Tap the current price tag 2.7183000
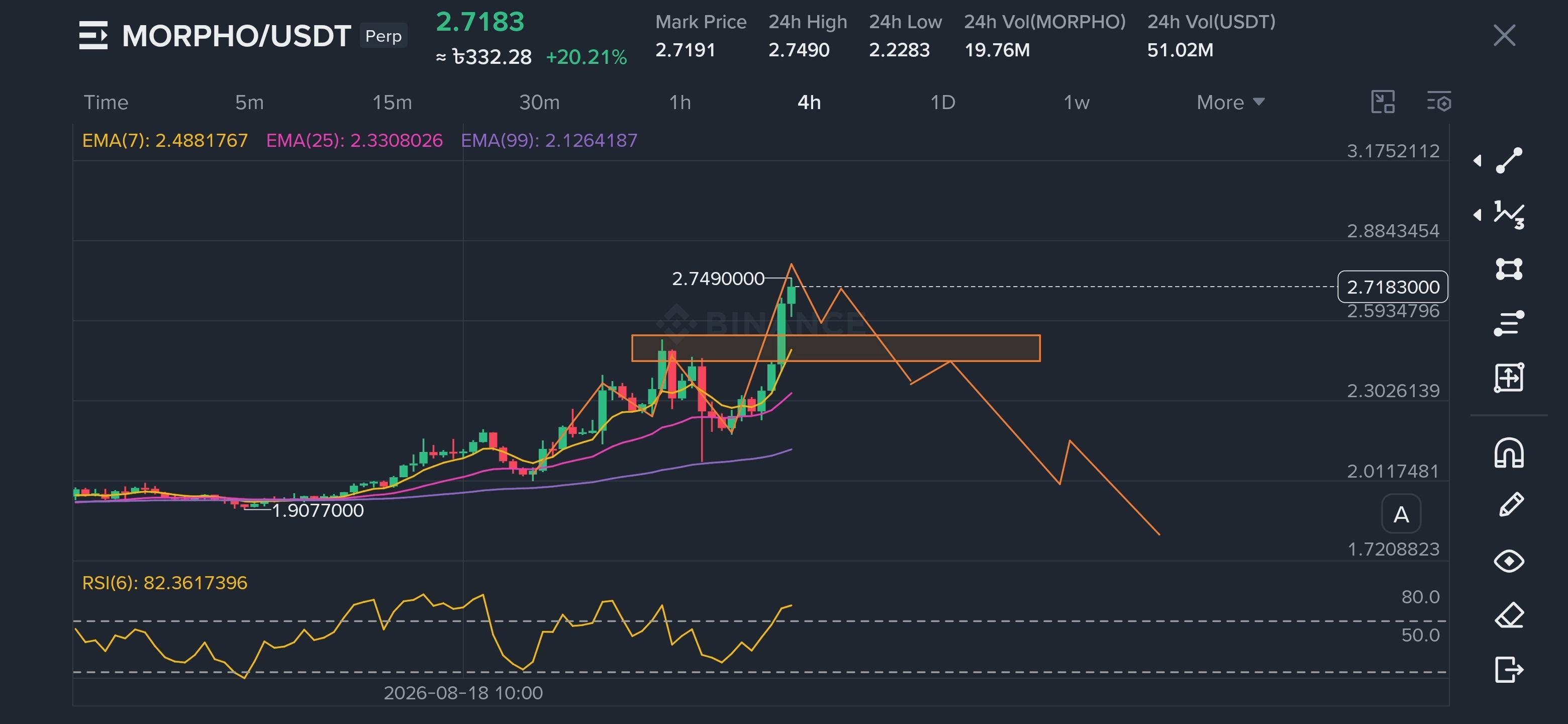Screen dimensions: 1568x724 (1393, 287)
